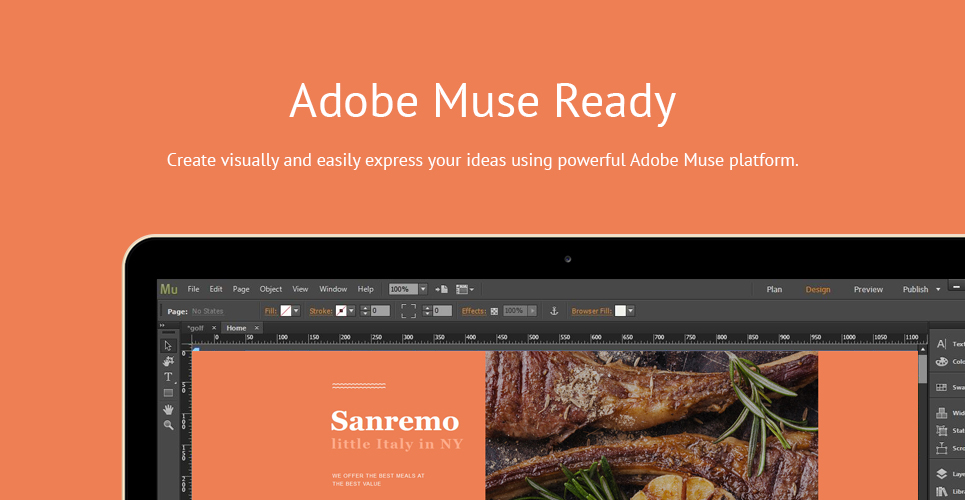The height and width of the screenshot is (500, 965).
Task: Open the States panel icon
Action: [942, 431]
